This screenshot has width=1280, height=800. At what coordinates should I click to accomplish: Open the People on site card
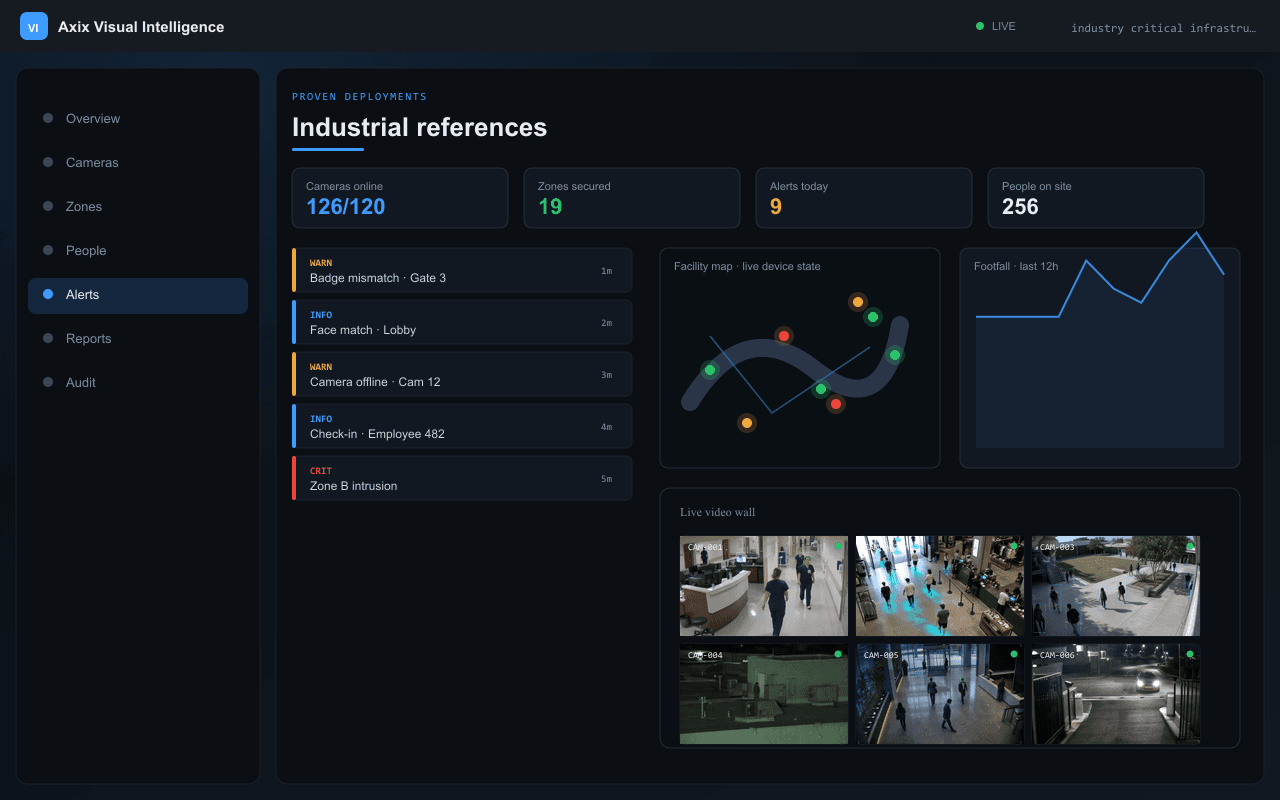1096,198
